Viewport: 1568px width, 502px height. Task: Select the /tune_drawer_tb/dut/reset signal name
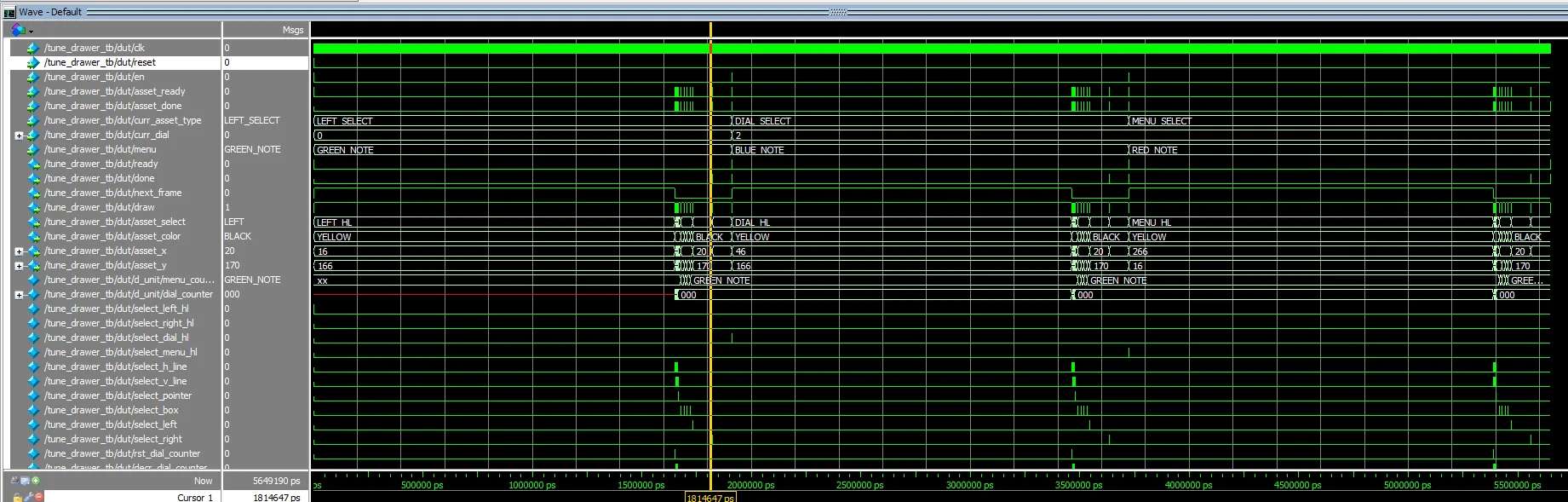pos(100,62)
